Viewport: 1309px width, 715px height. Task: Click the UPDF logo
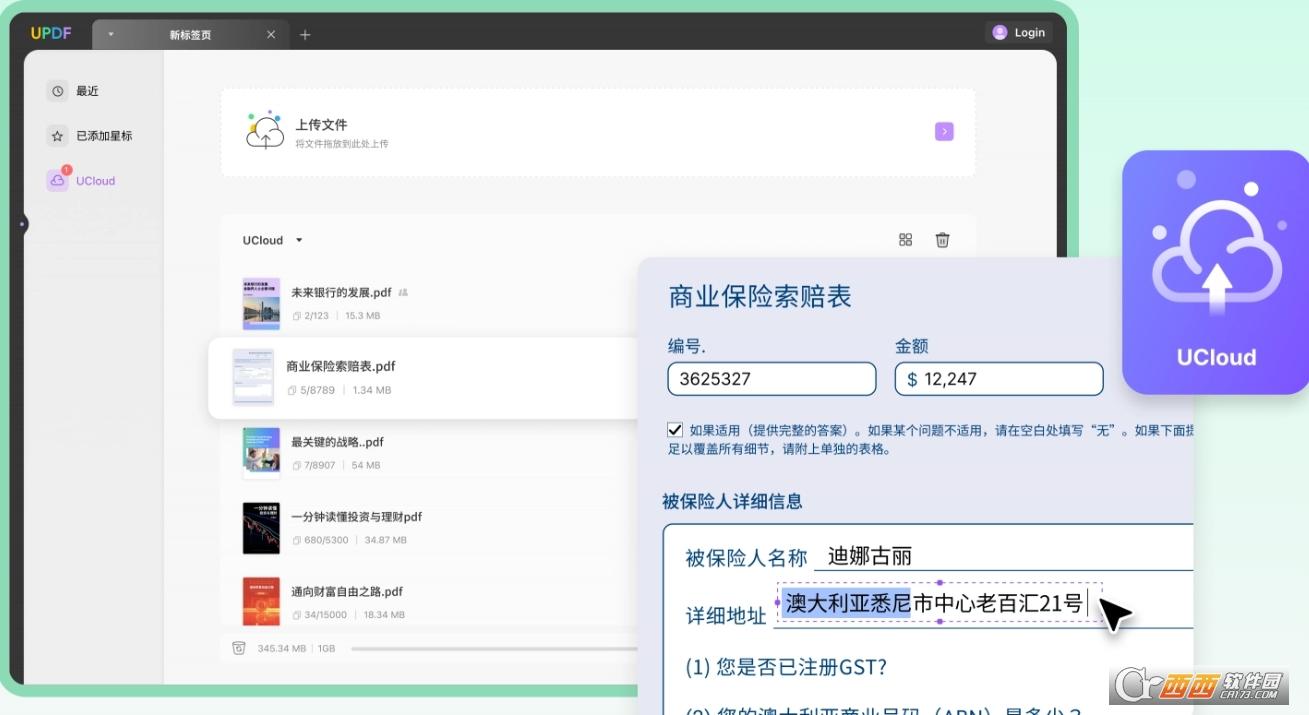(x=51, y=33)
